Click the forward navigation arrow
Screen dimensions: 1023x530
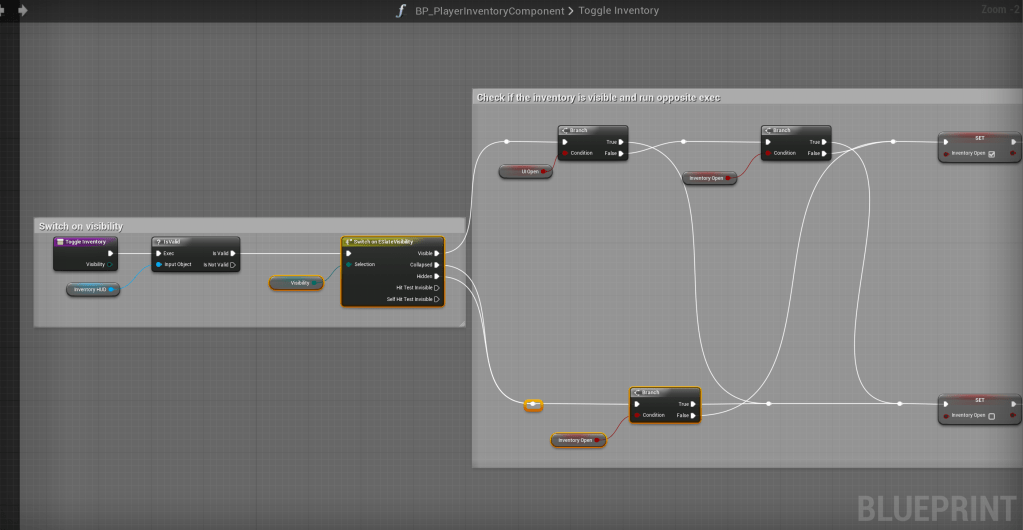[23, 10]
